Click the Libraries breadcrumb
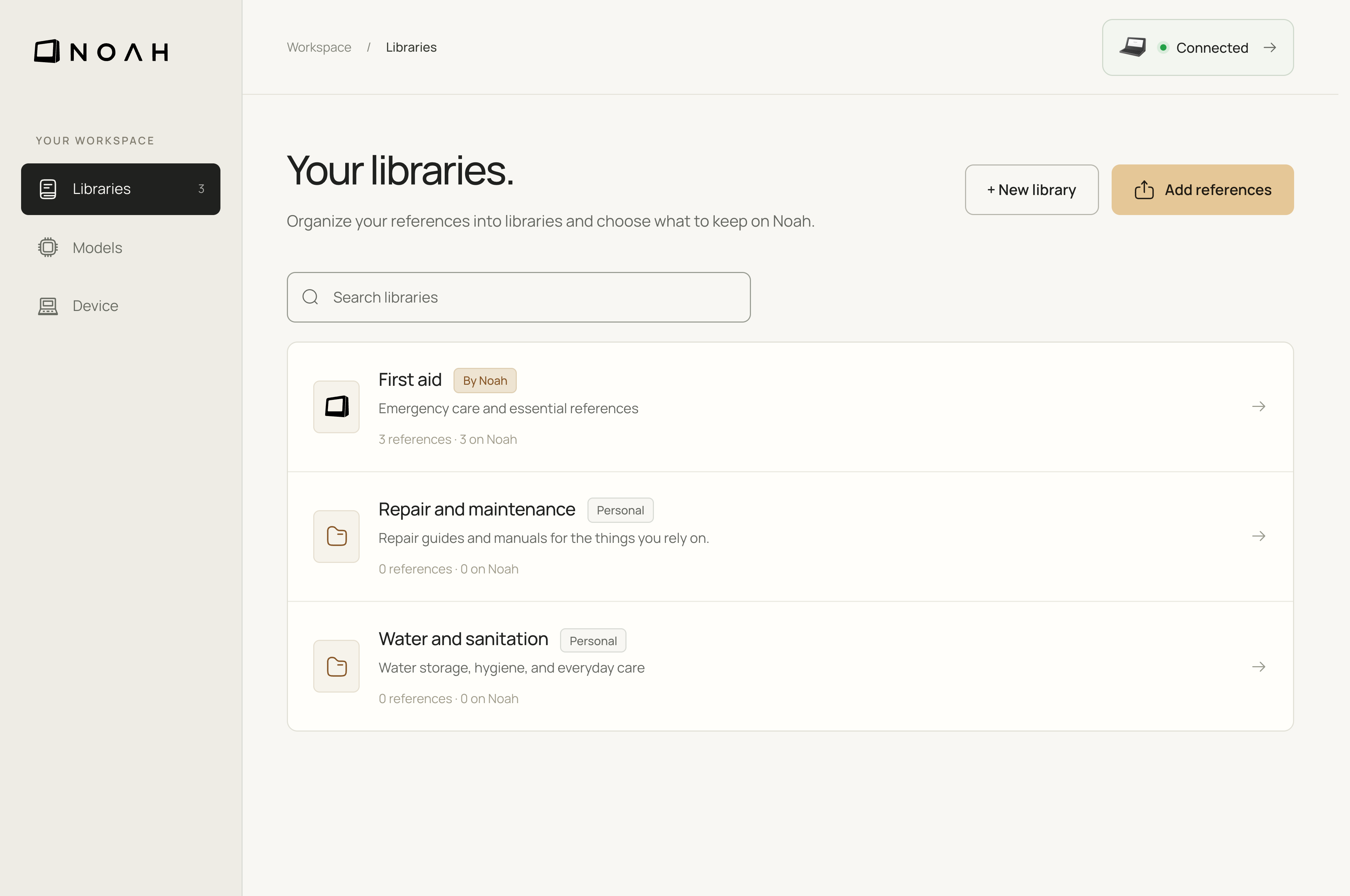The width and height of the screenshot is (1350, 896). point(411,47)
